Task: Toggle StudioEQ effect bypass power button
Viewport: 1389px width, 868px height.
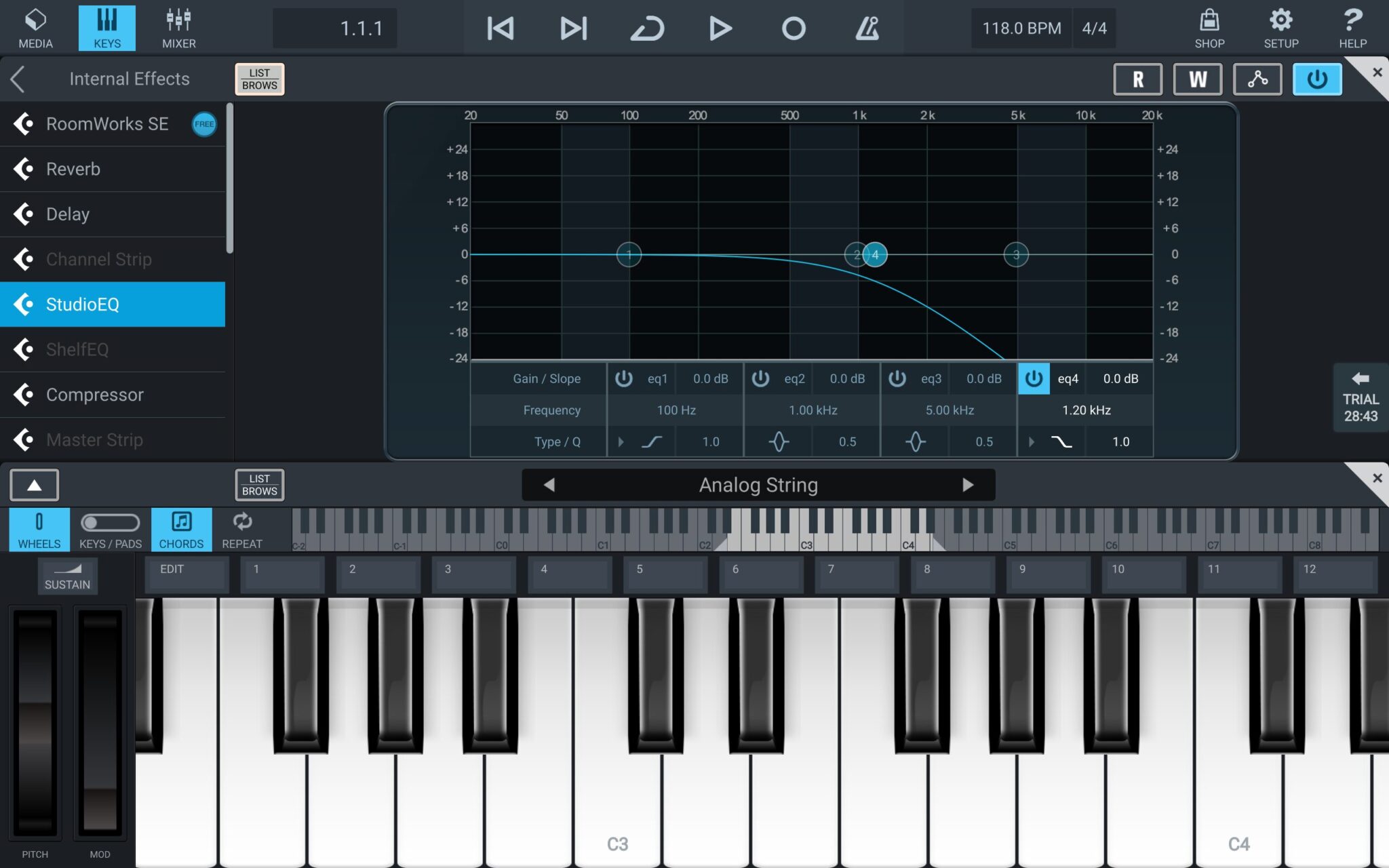Action: coord(1316,79)
